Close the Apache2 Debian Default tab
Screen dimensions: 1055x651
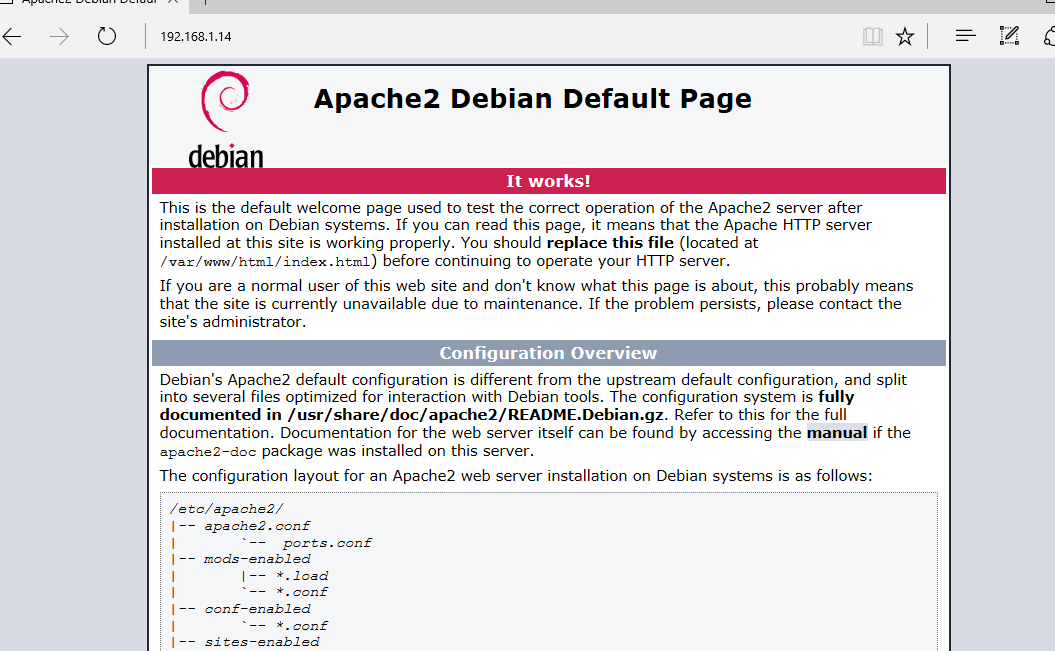pyautogui.click(x=173, y=2)
